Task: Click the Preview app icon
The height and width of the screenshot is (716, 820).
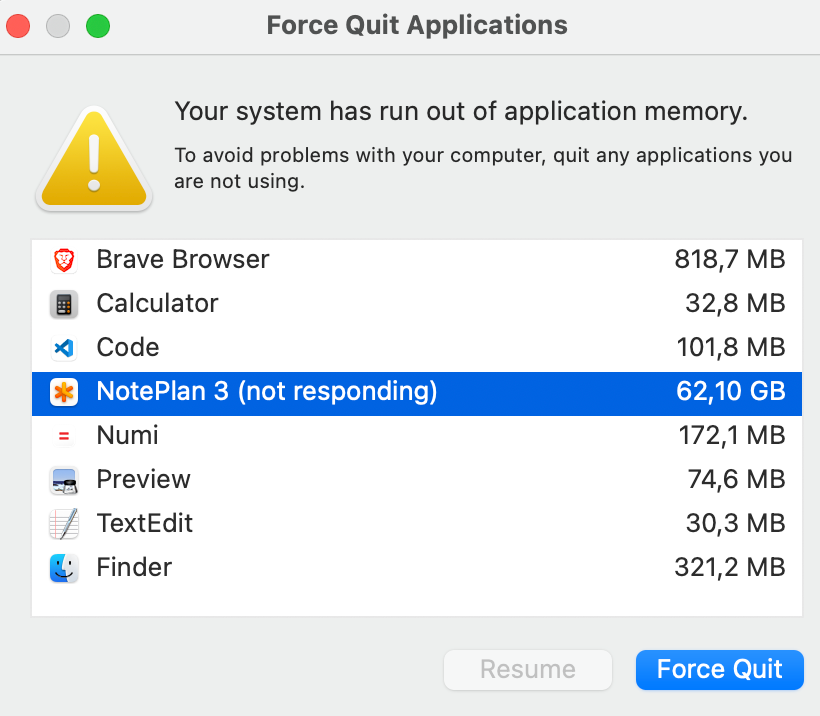Action: pyautogui.click(x=64, y=480)
